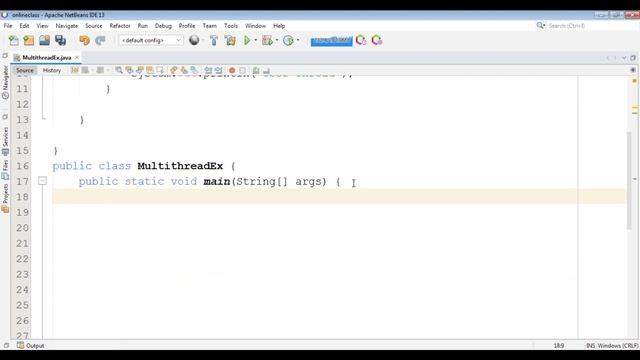
Task: Open the Services side panel
Action: tap(5, 141)
